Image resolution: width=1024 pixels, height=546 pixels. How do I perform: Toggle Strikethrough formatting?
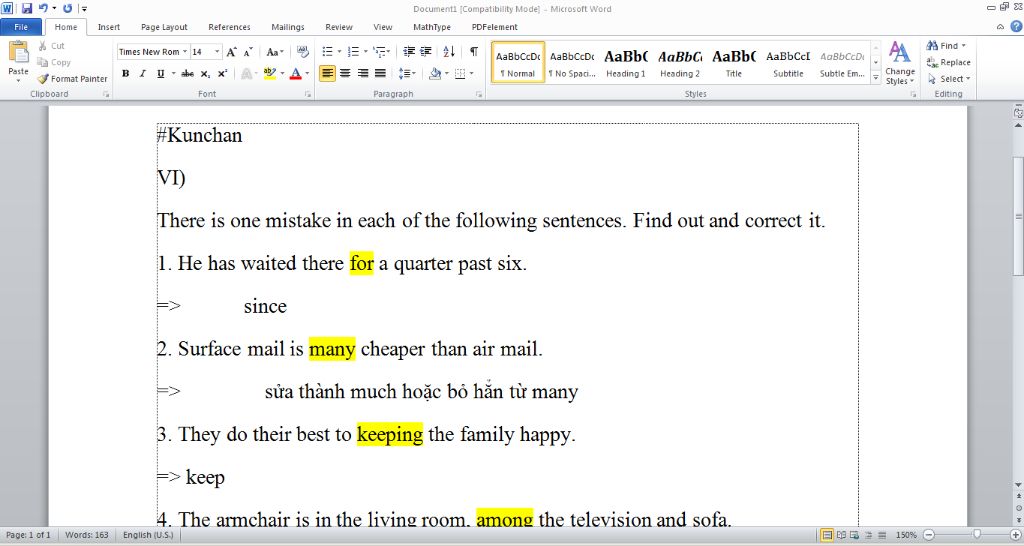(187, 74)
